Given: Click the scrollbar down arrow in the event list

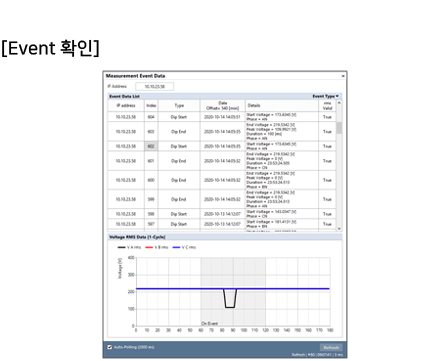Looking at the screenshot, I should click(x=339, y=229).
